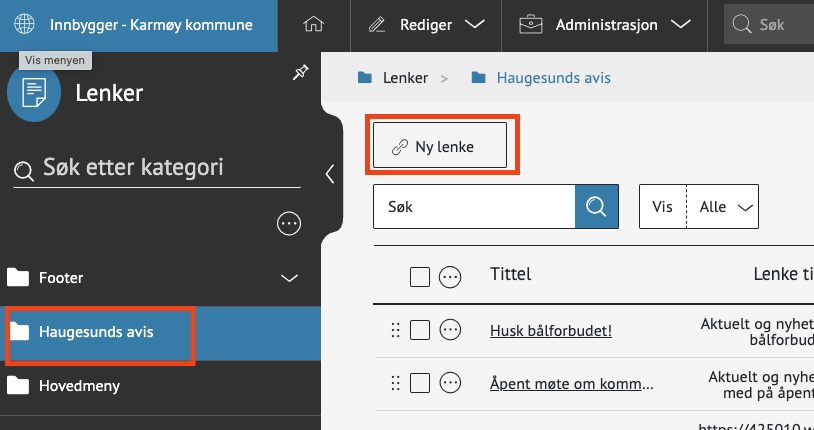The height and width of the screenshot is (430, 814).
Task: Collapse the sidebar with the arrow
Action: click(330, 173)
